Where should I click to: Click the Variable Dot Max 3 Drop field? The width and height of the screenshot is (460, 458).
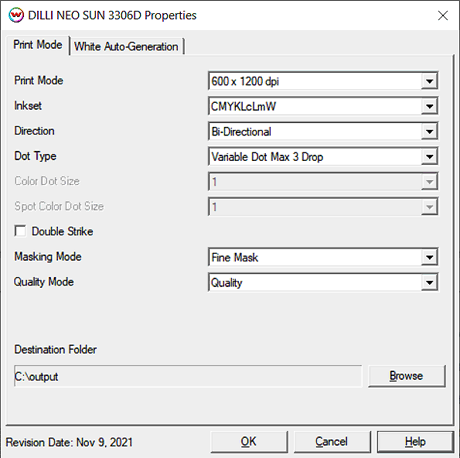323,157
